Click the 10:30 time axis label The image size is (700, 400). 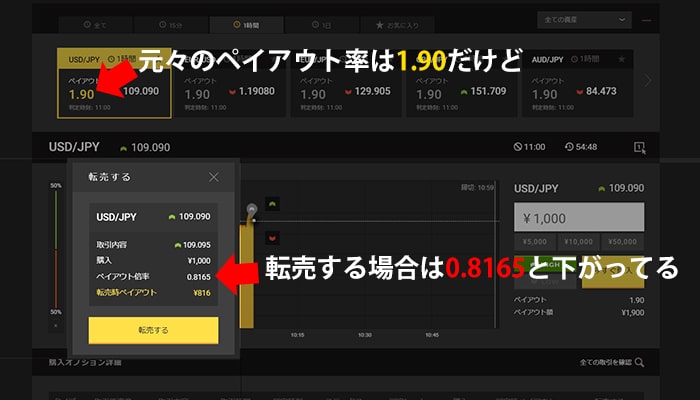click(x=365, y=335)
